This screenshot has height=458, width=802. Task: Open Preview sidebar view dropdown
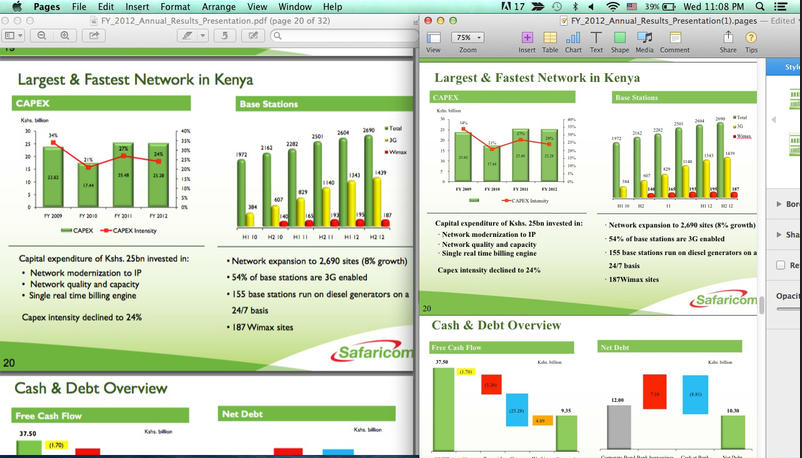pyautogui.click(x=13, y=35)
